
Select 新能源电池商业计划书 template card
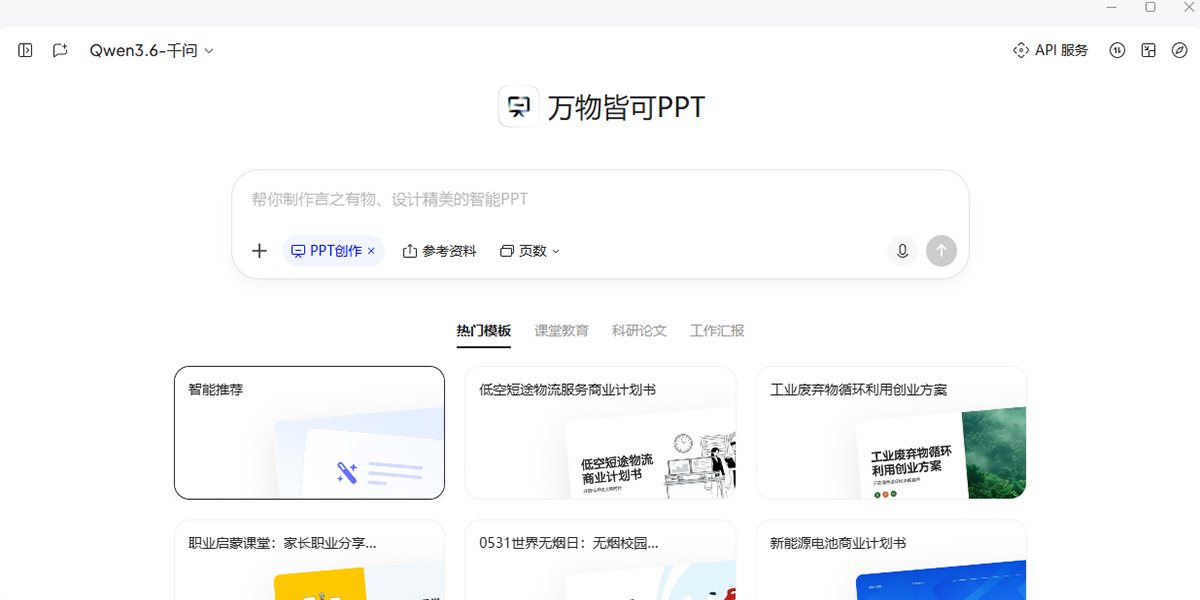point(891,560)
